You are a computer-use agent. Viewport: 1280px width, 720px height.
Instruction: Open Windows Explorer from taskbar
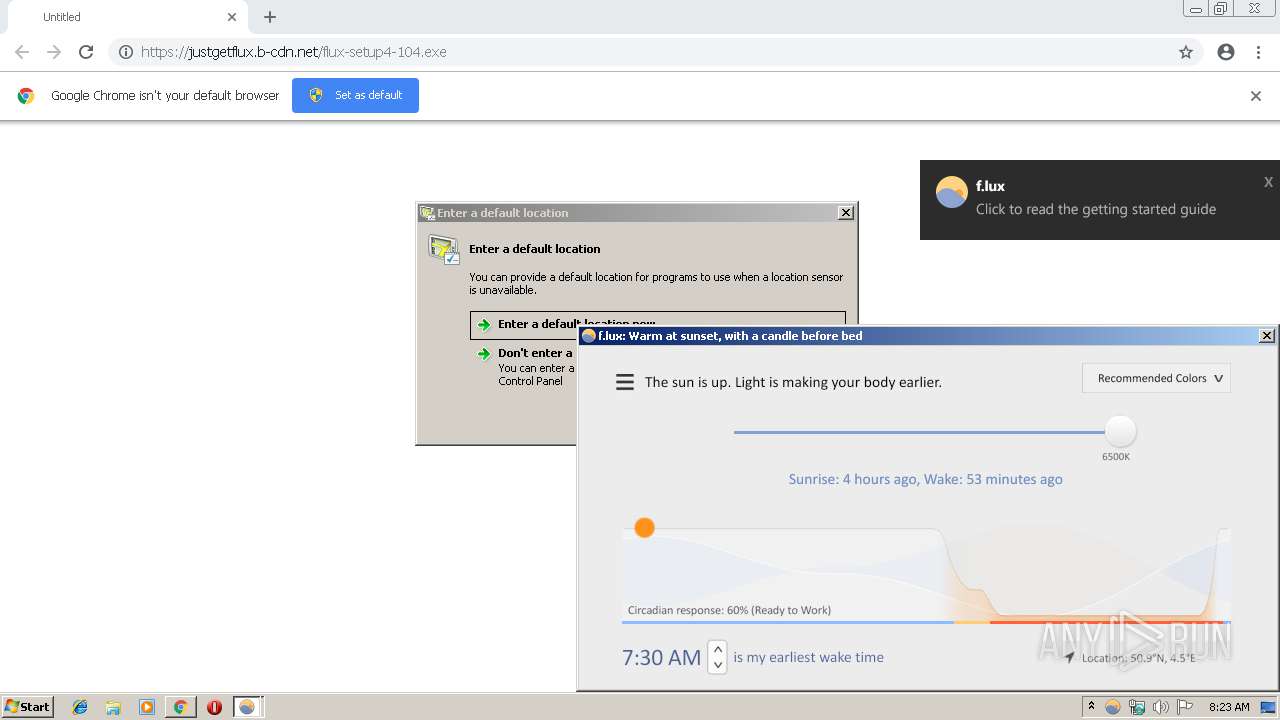tap(113, 707)
